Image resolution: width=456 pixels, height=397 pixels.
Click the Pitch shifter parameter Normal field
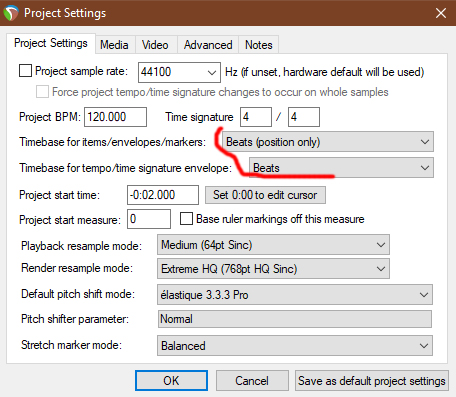[295, 319]
